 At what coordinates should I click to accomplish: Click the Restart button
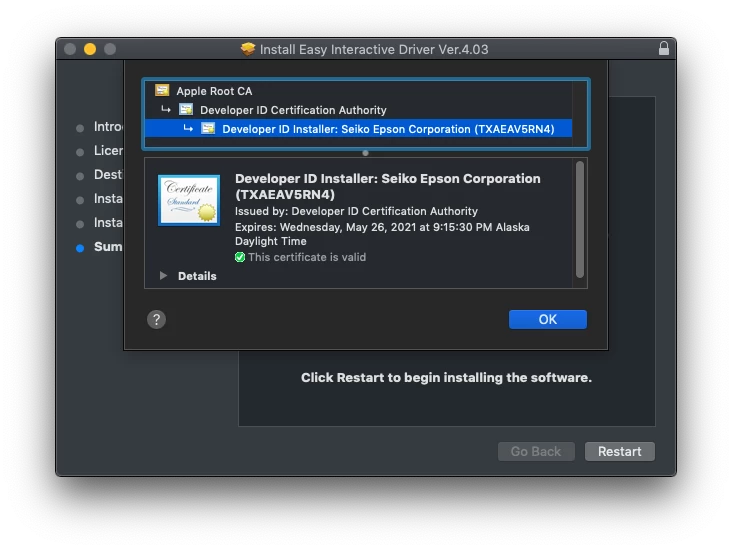pos(619,451)
